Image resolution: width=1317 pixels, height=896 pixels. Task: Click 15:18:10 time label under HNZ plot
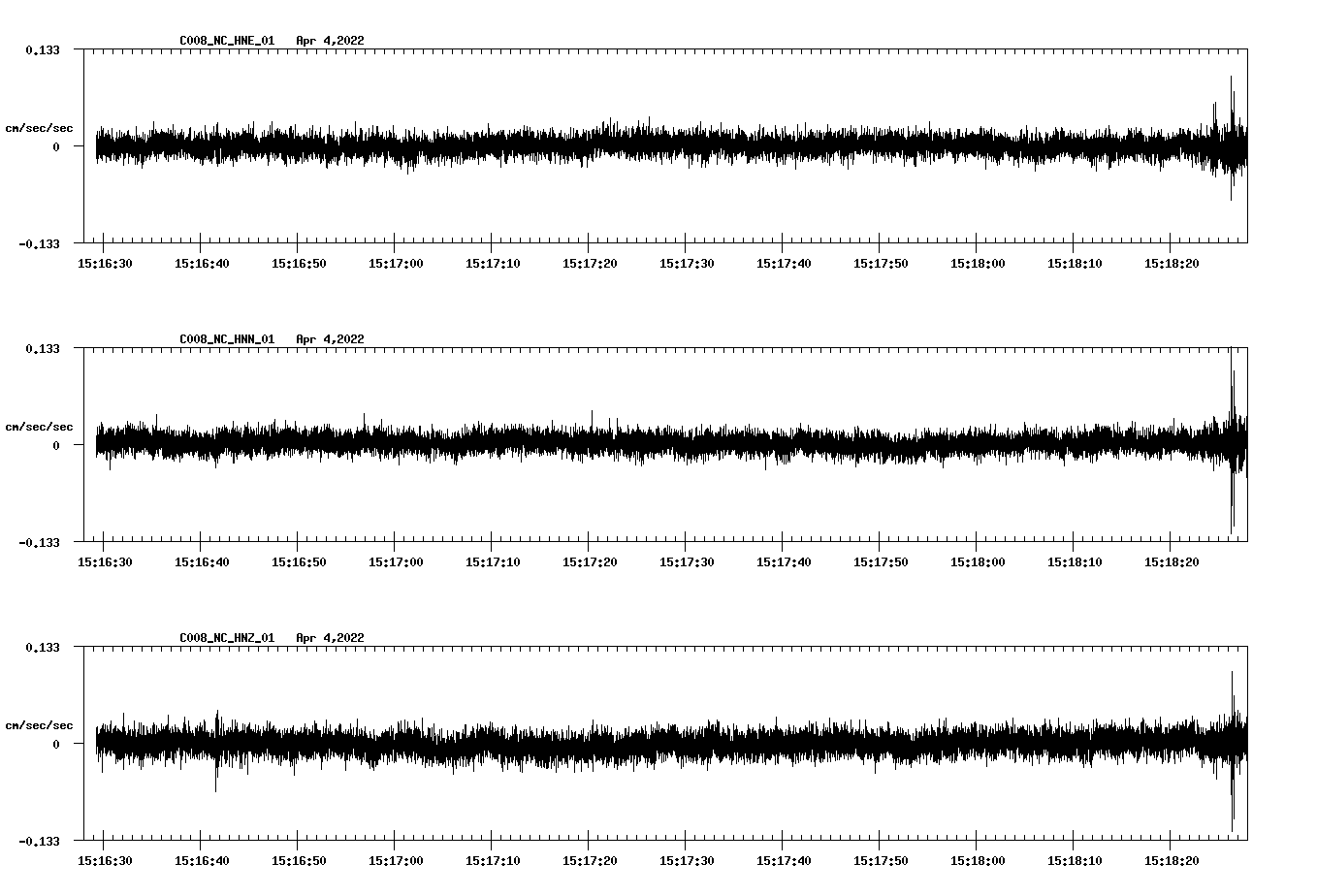[x=1075, y=861]
